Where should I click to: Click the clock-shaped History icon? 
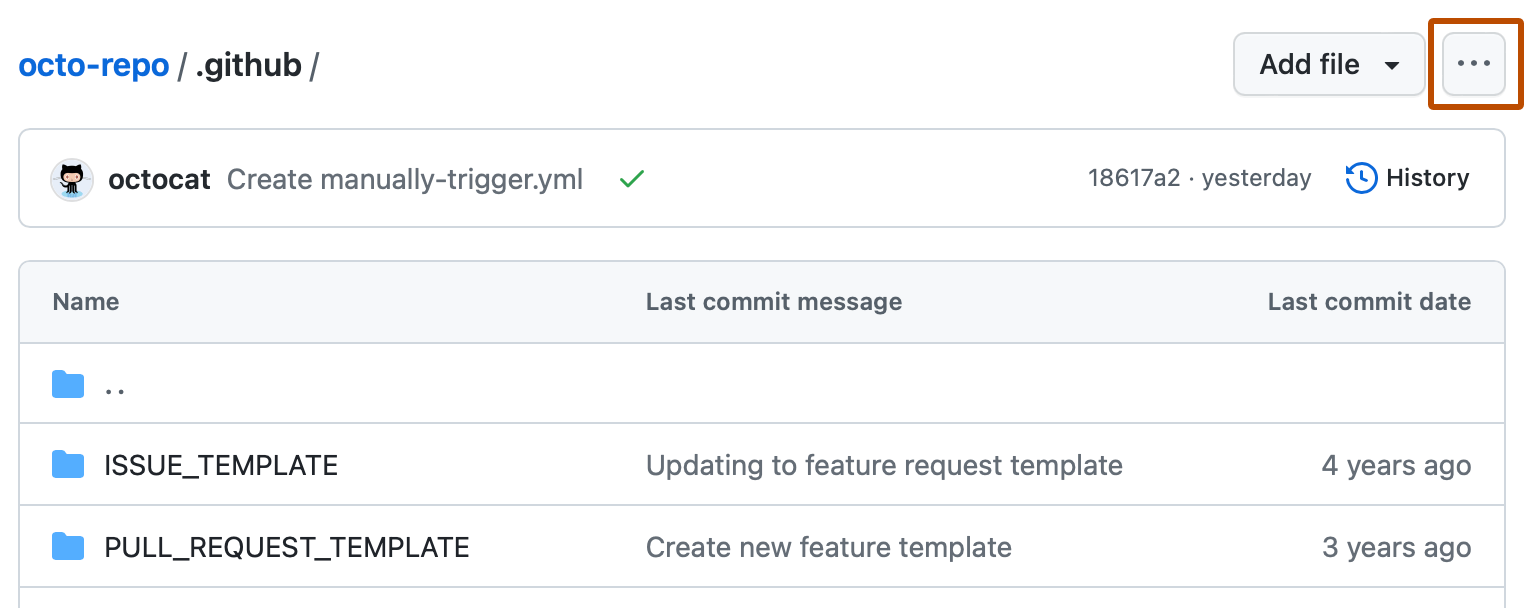coord(1360,178)
